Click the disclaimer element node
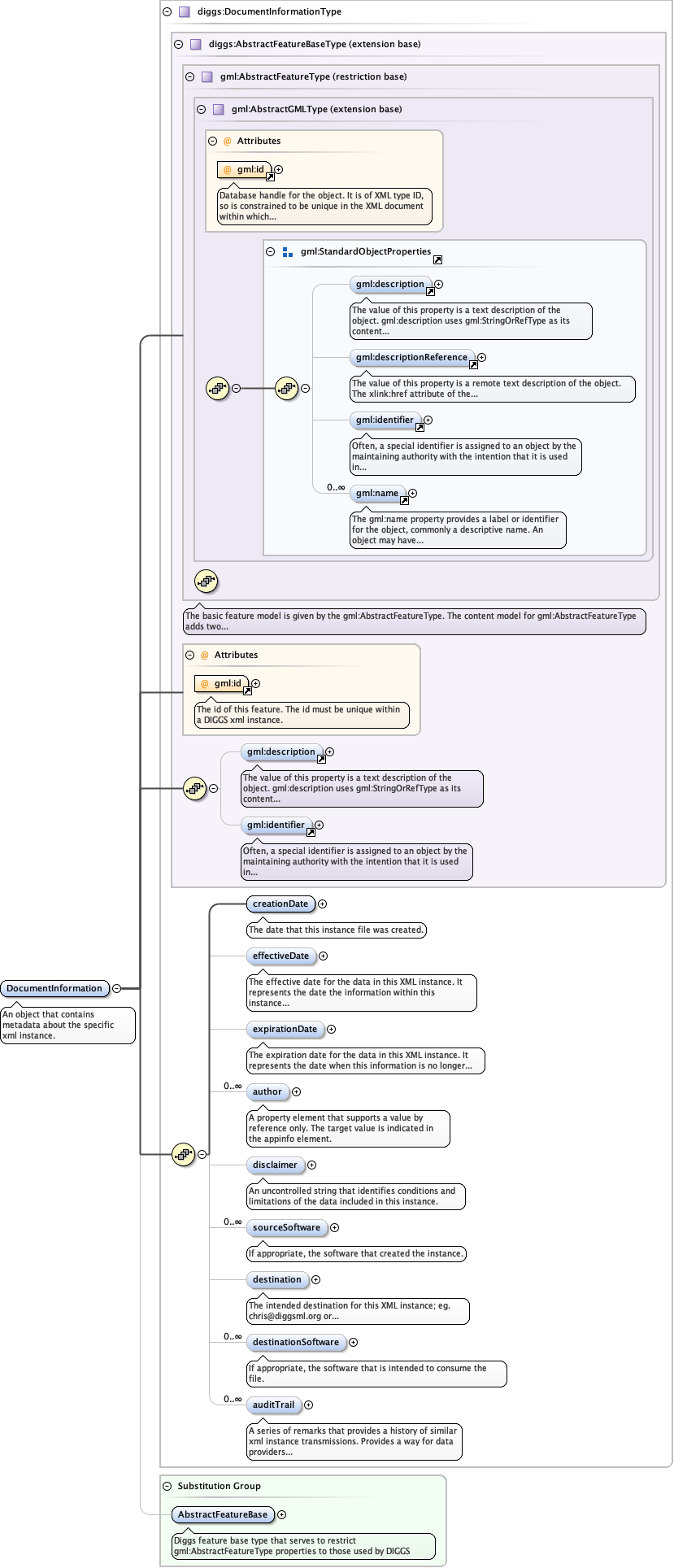This screenshot has height=1568, width=674. pyautogui.click(x=275, y=1165)
